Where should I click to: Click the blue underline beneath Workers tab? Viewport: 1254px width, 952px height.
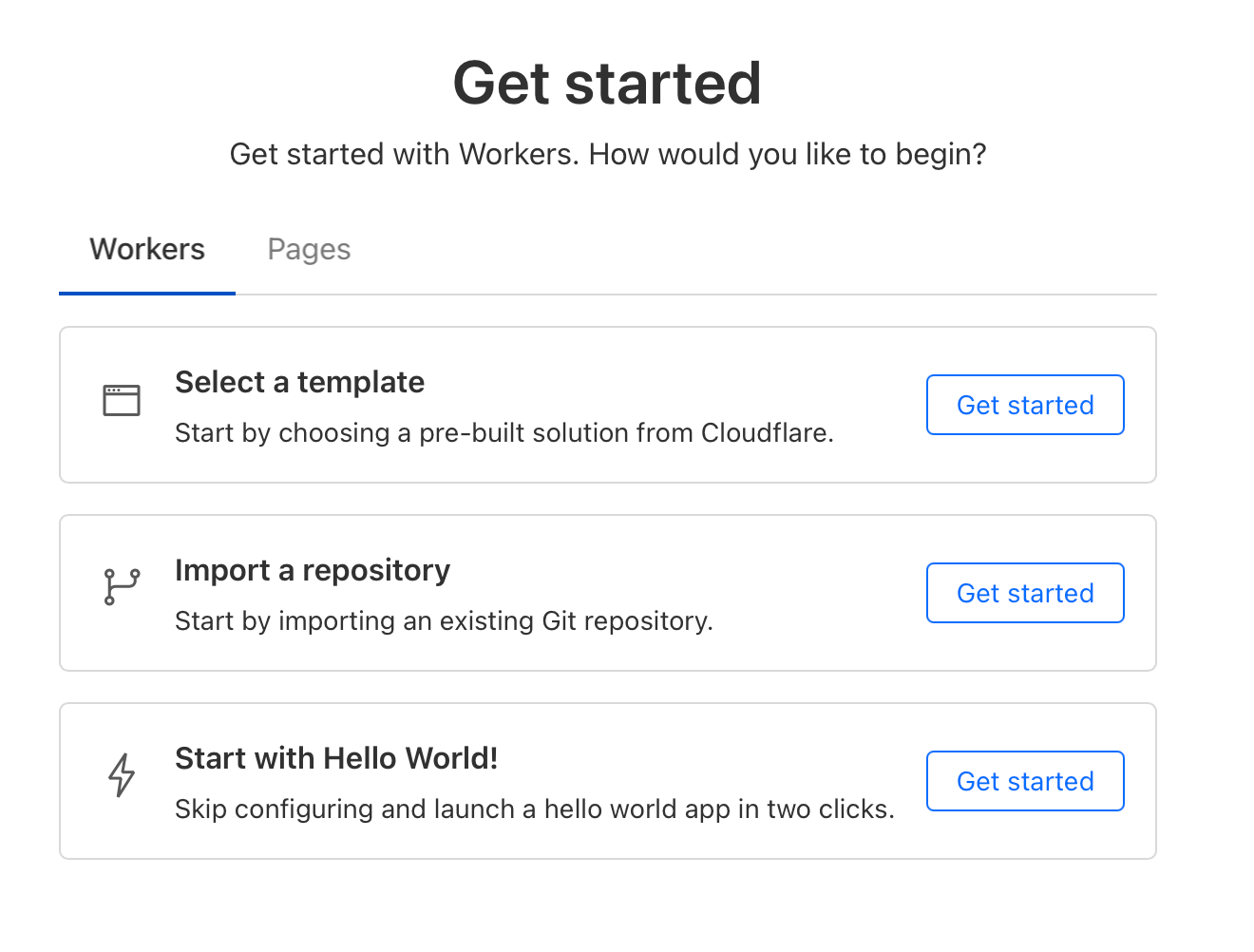coord(147,294)
